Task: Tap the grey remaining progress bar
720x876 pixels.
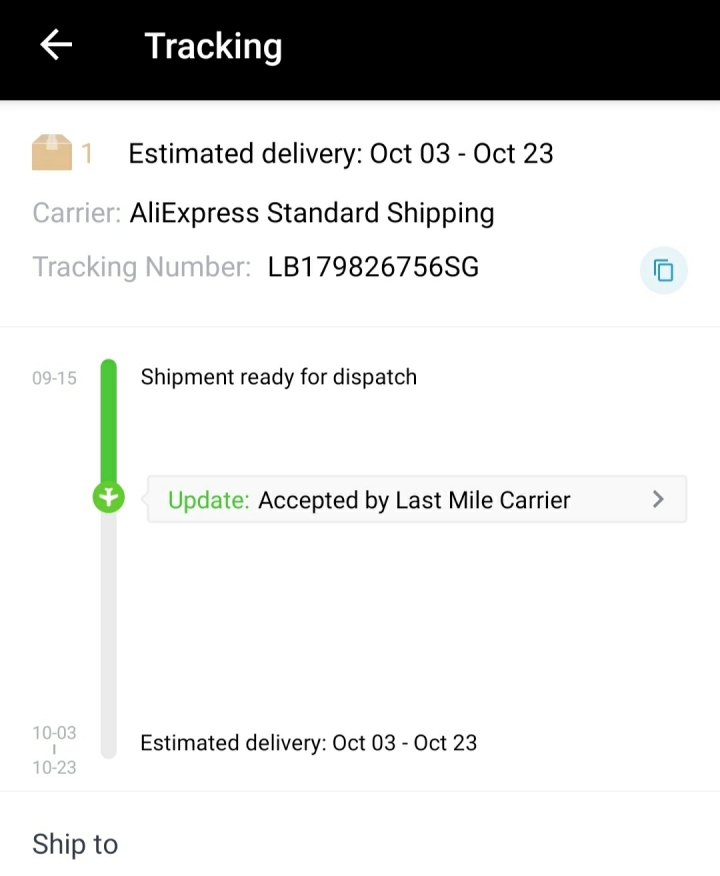Action: 108,635
